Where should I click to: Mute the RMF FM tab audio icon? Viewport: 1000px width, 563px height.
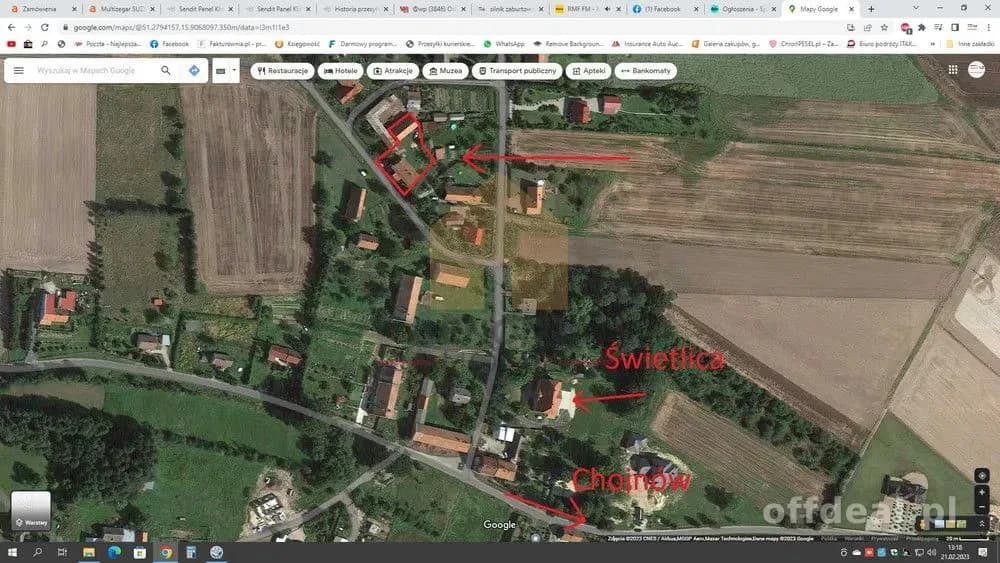pos(607,9)
